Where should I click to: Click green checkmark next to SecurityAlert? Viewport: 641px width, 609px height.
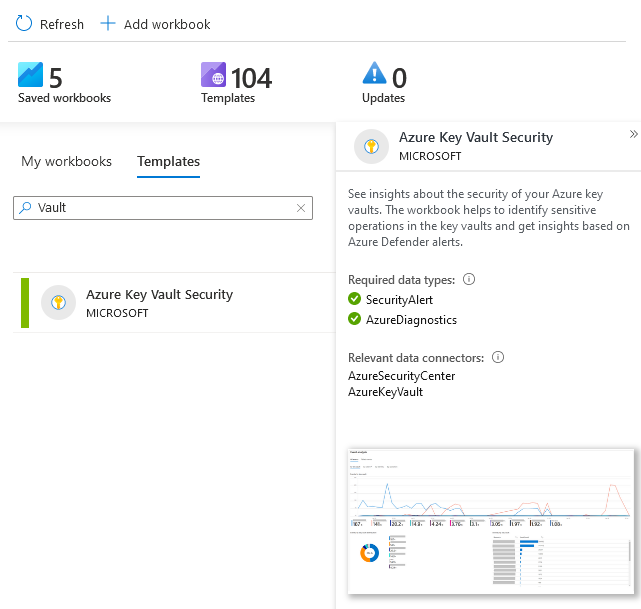click(354, 299)
